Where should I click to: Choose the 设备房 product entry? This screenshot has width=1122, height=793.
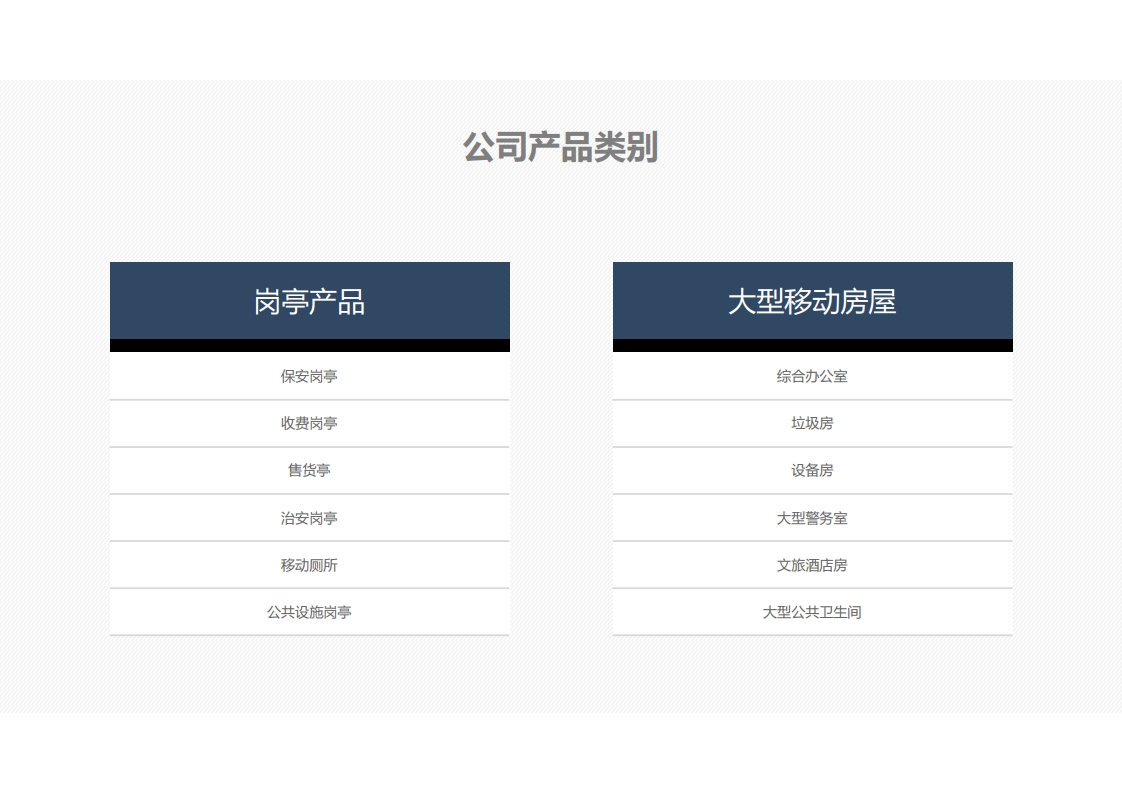(812, 470)
